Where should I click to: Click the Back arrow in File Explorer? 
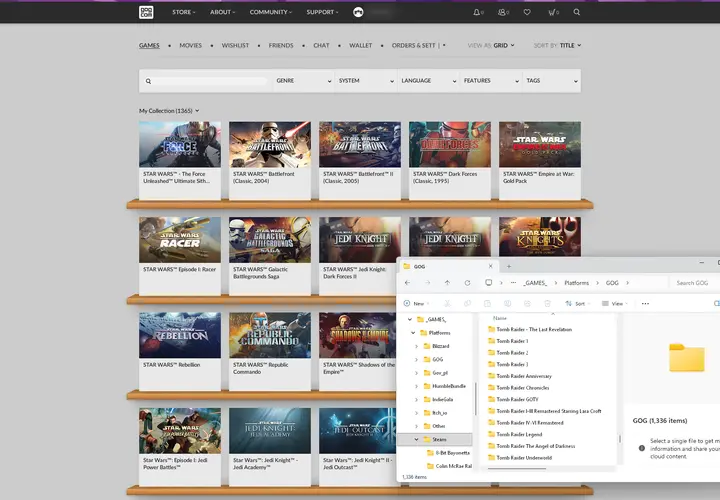pos(407,283)
